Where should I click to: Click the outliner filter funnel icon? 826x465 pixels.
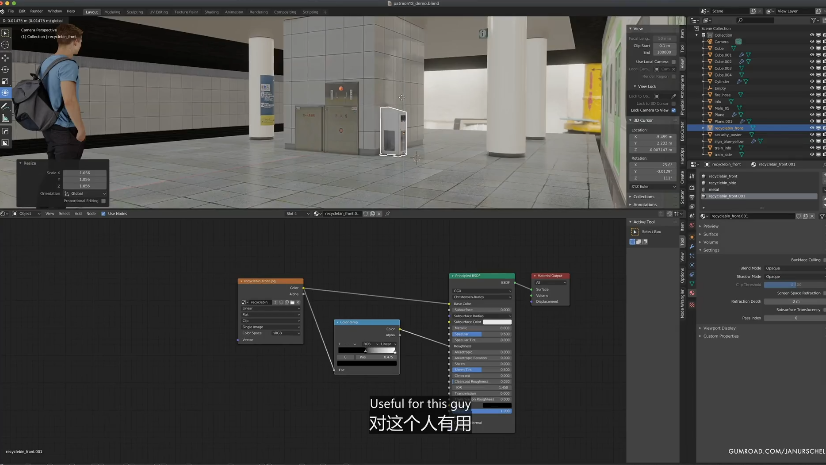814,20
